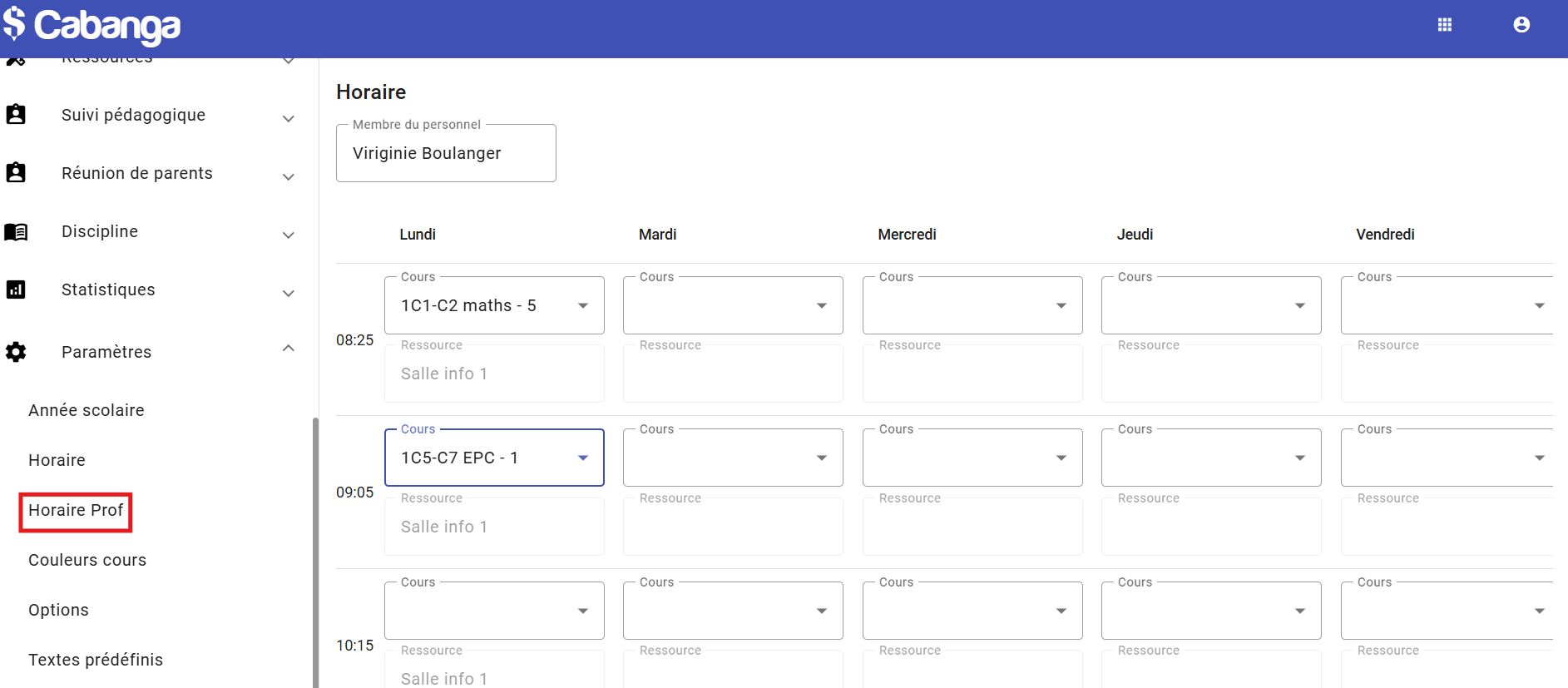
Task: Open Textes prédéfinis page
Action: [96, 660]
